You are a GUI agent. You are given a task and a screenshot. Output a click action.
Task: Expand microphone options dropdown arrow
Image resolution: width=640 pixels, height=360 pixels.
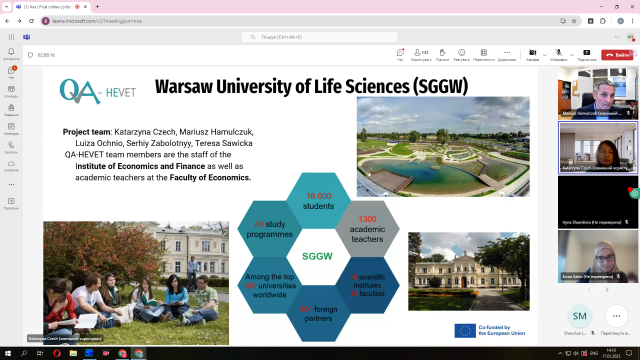tap(572, 55)
